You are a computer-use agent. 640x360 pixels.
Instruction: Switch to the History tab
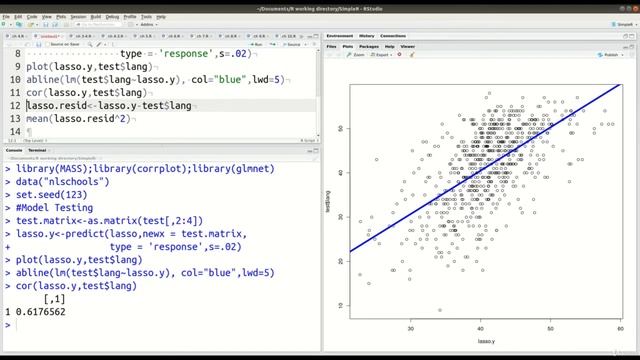tap(367, 36)
